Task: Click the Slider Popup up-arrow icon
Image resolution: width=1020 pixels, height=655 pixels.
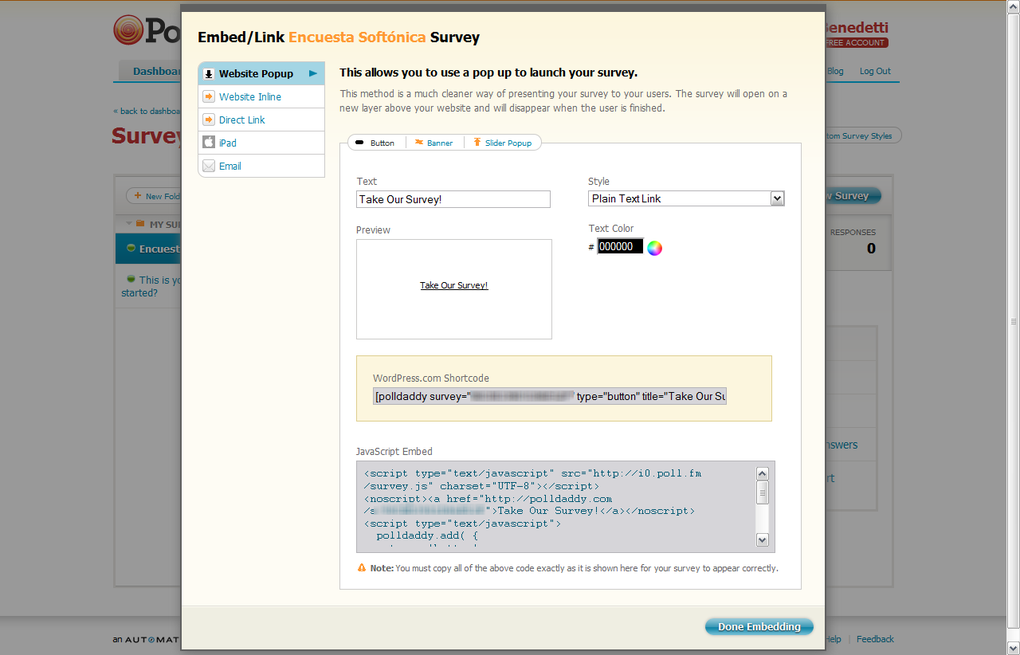Action: [477, 142]
